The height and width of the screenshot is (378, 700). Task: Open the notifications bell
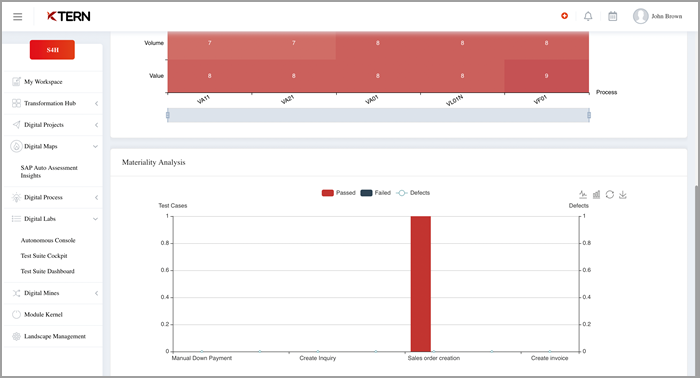pos(588,17)
